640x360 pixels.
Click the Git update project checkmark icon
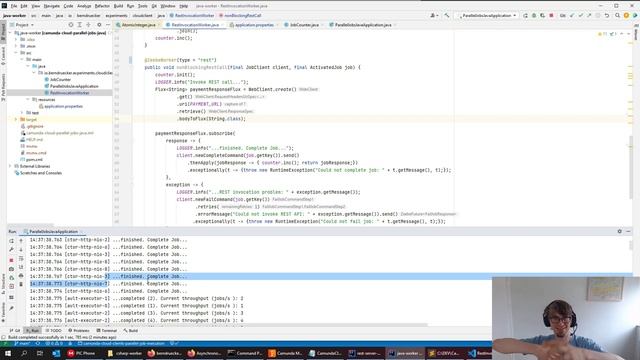pyautogui.click(x=571, y=16)
